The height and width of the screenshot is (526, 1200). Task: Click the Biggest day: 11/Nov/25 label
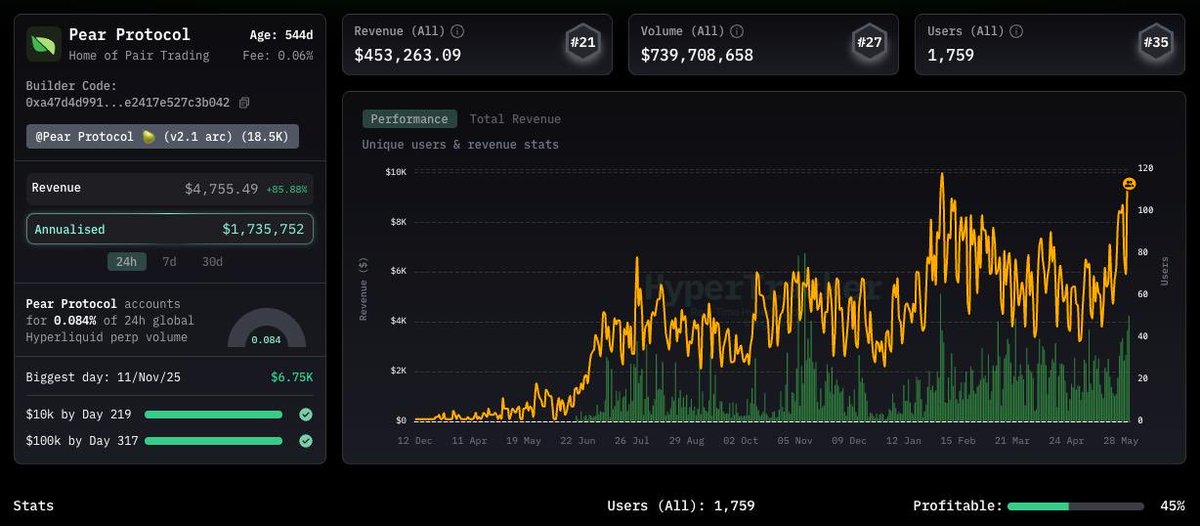(x=104, y=377)
